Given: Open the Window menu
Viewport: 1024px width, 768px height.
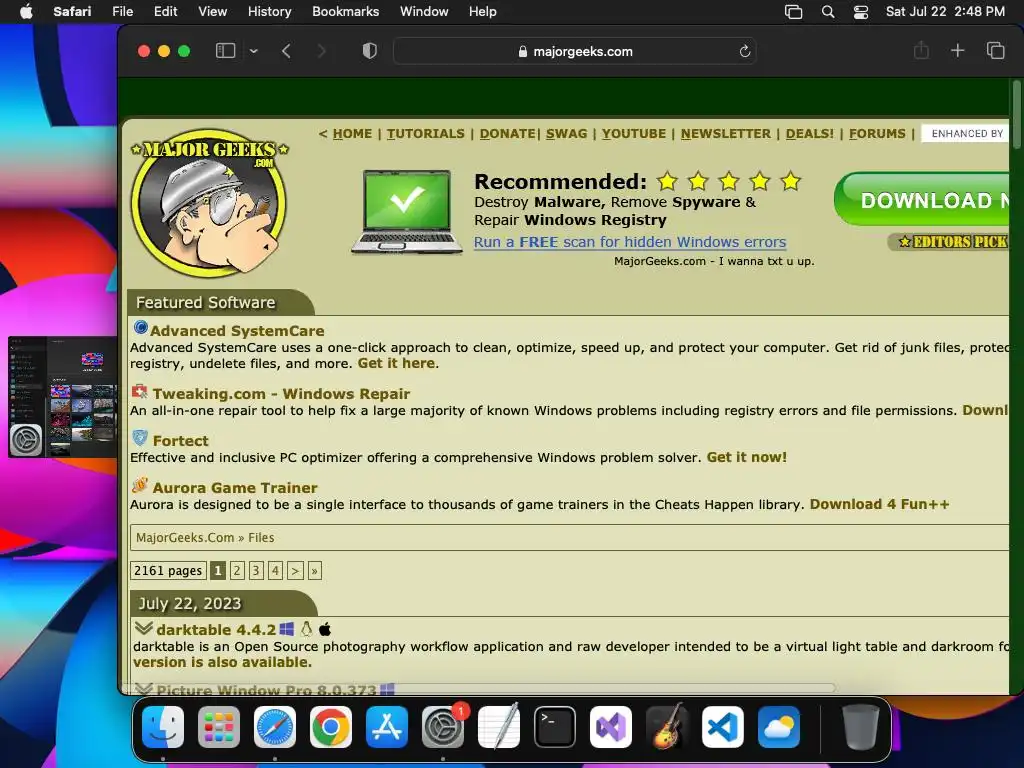Looking at the screenshot, I should click(424, 12).
